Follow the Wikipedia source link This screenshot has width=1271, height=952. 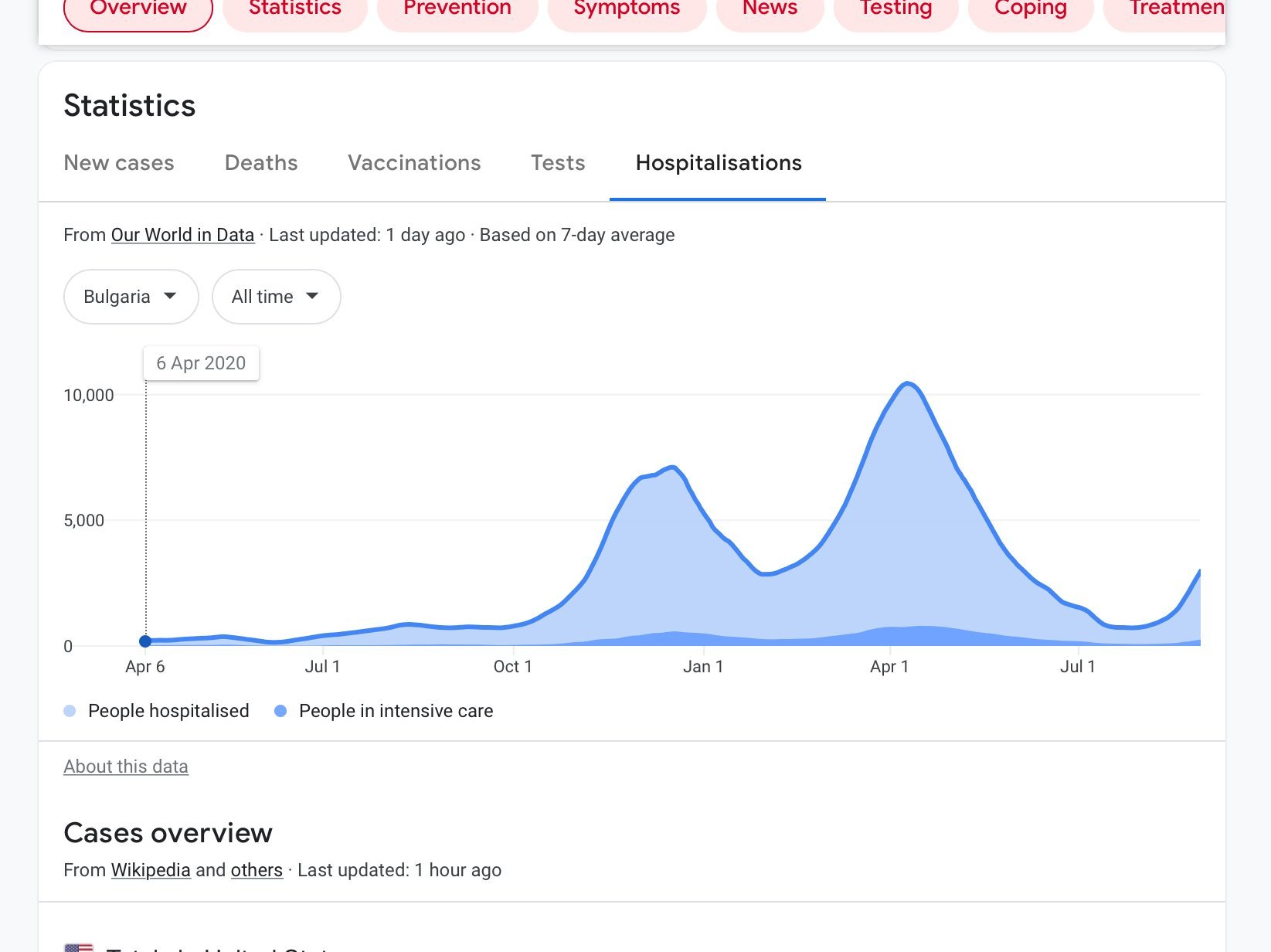[x=151, y=870]
